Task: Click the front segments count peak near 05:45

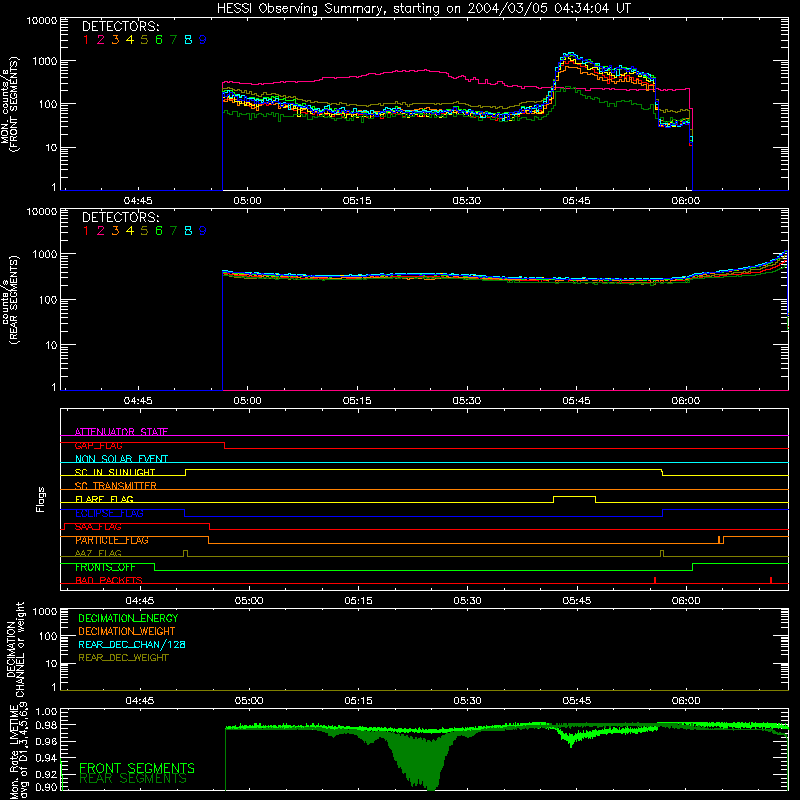Action: coord(571,55)
